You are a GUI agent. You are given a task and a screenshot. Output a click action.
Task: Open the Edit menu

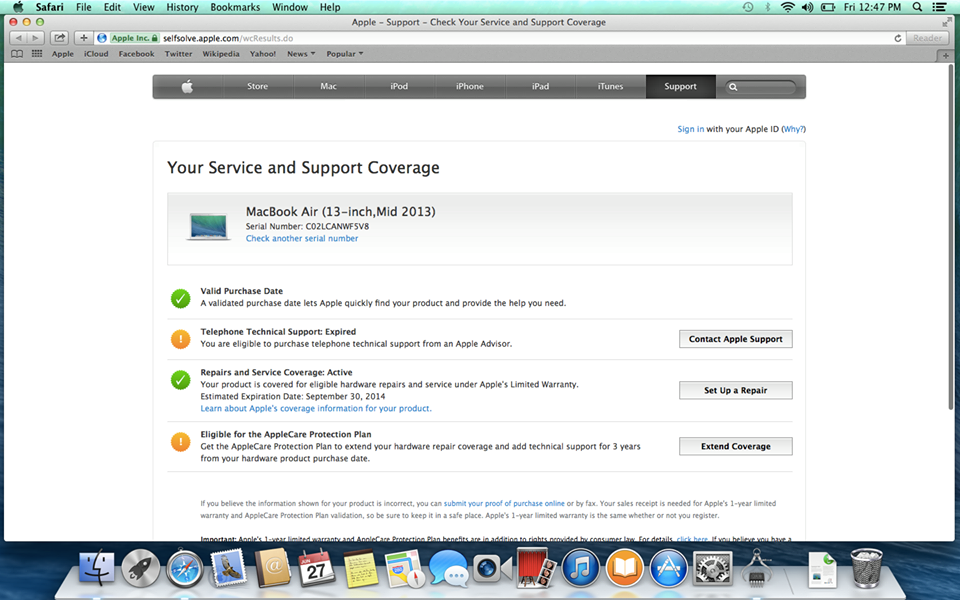pyautogui.click(x=112, y=7)
